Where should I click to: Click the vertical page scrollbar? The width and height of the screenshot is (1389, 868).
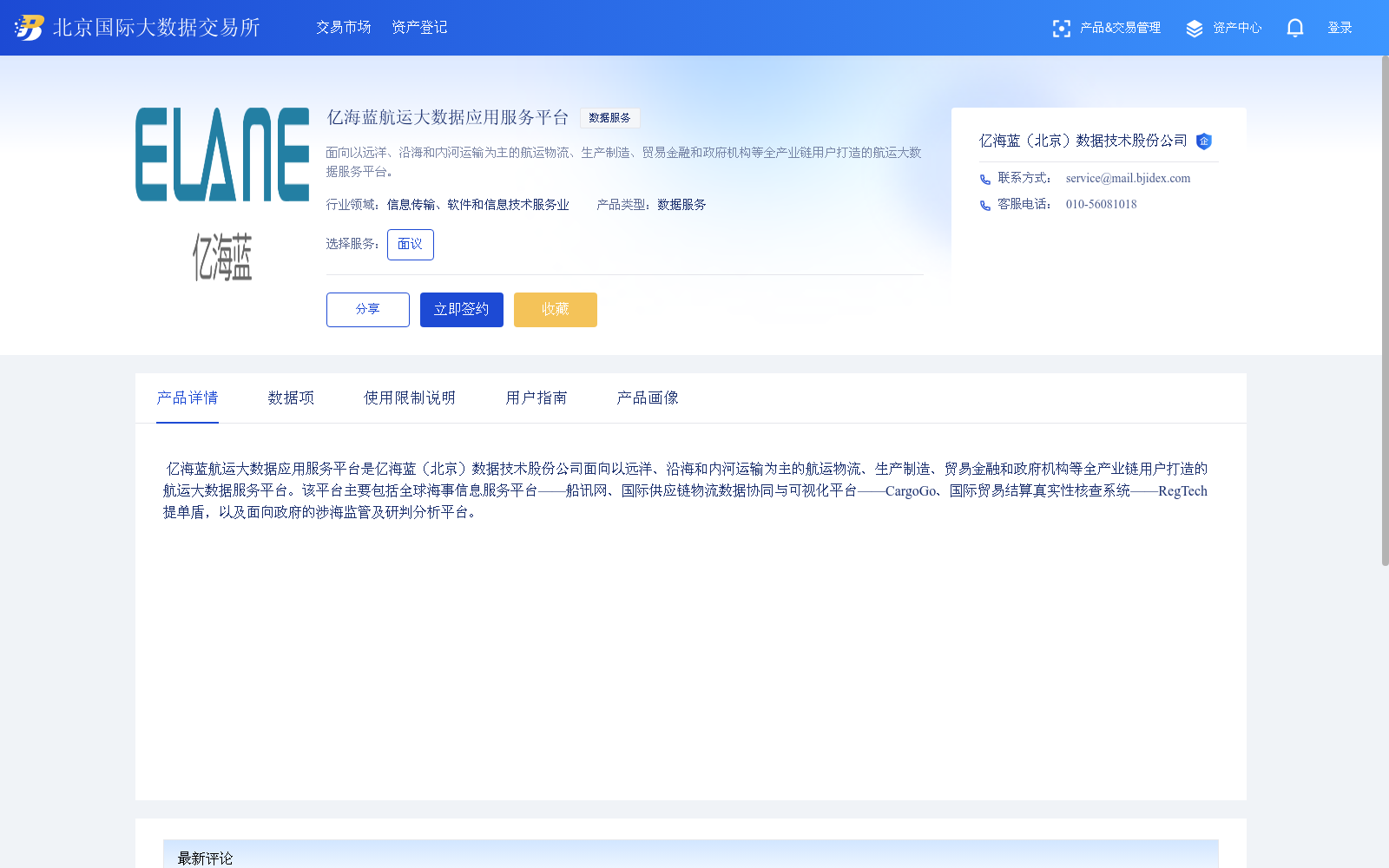[1385, 311]
